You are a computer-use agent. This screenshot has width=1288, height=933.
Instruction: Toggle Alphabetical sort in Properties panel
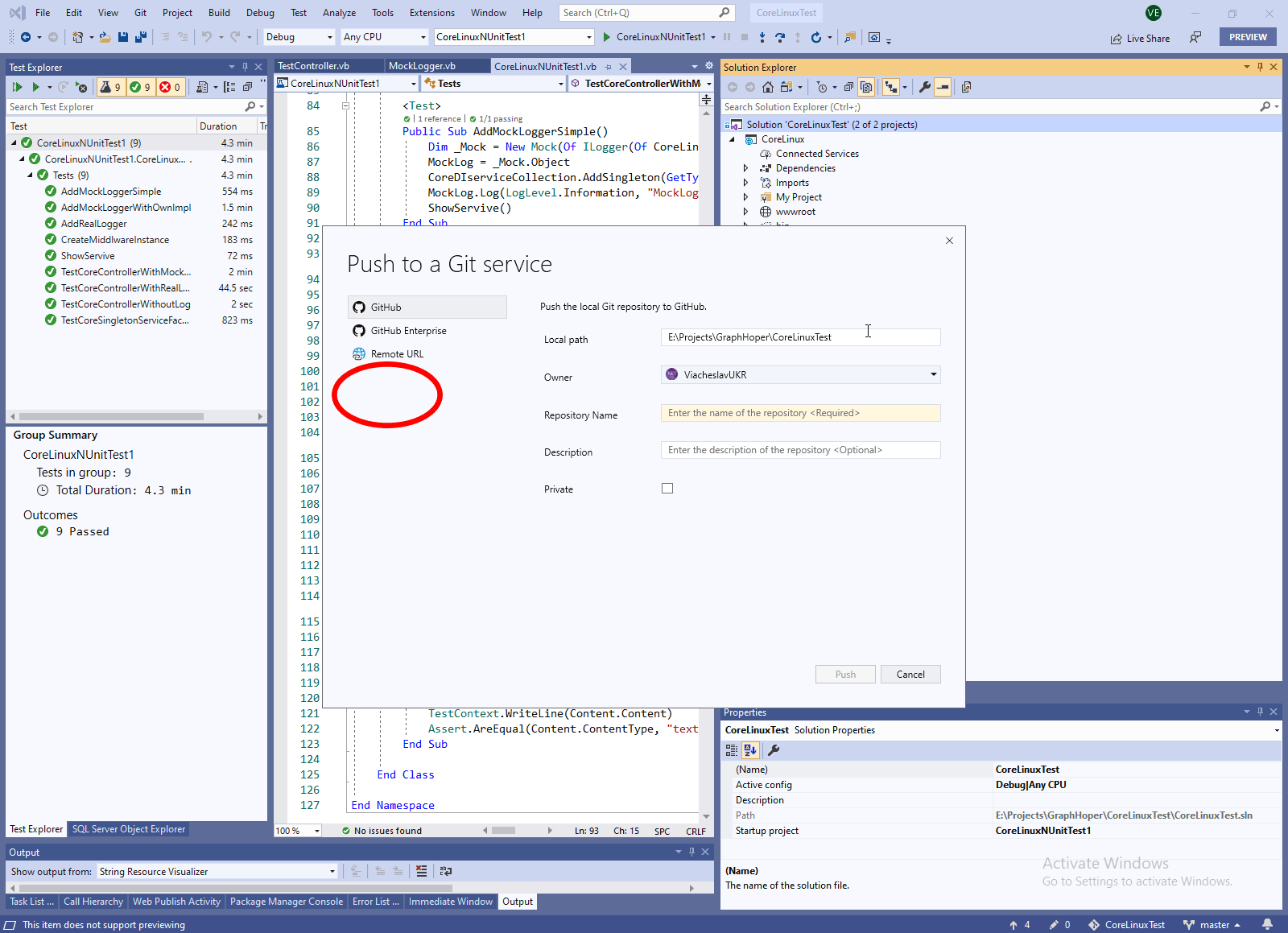(750, 750)
